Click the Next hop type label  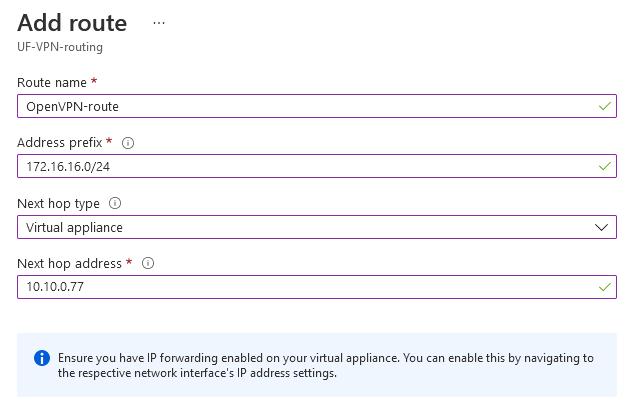pos(58,203)
